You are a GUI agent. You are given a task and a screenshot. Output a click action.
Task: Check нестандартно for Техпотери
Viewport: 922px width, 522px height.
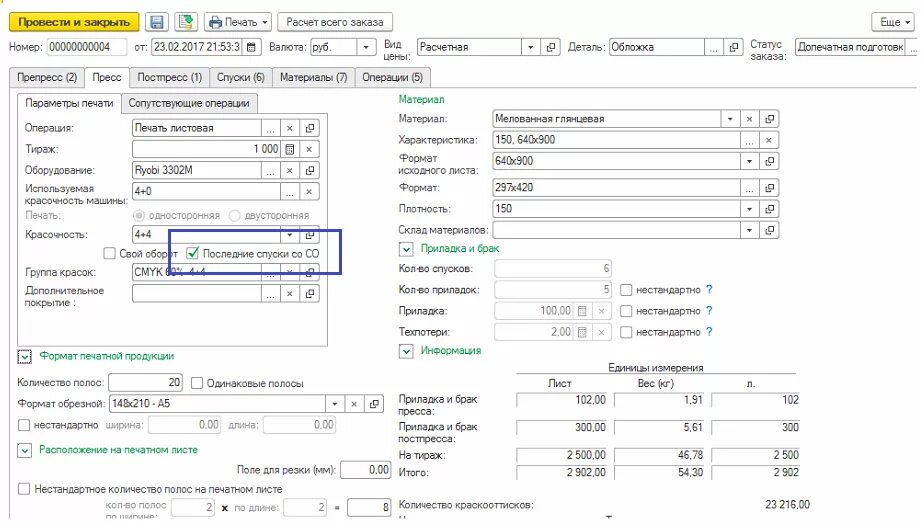pyautogui.click(x=626, y=332)
